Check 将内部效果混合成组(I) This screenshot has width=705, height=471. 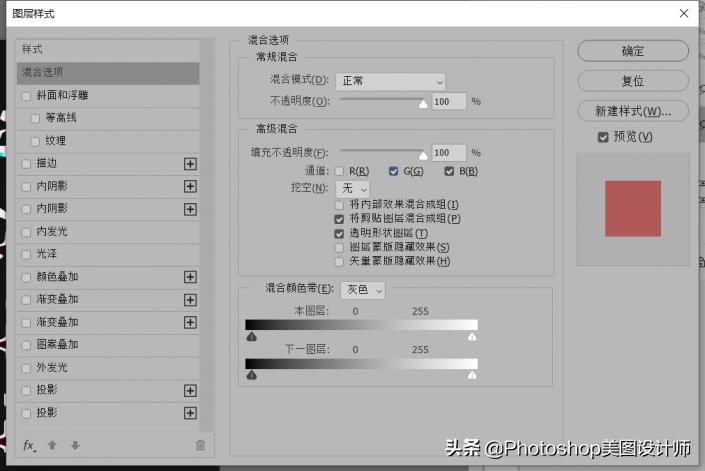coord(339,205)
